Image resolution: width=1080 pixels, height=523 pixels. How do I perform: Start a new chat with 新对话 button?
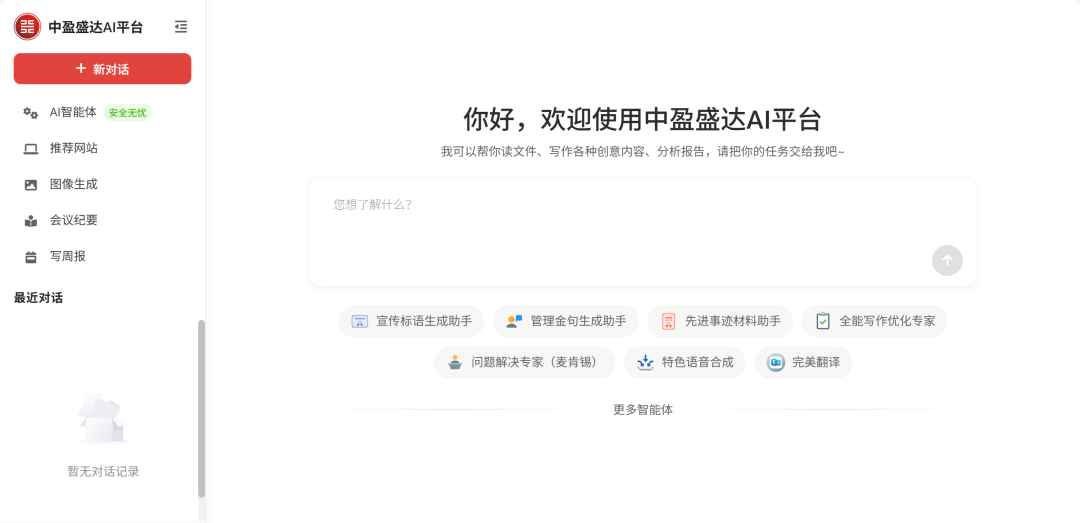tap(103, 69)
